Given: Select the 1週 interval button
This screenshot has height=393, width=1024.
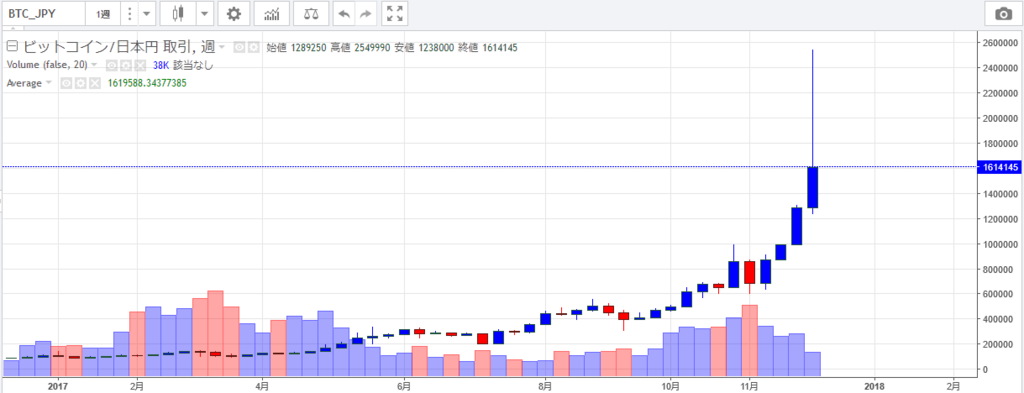Looking at the screenshot, I should click(103, 14).
